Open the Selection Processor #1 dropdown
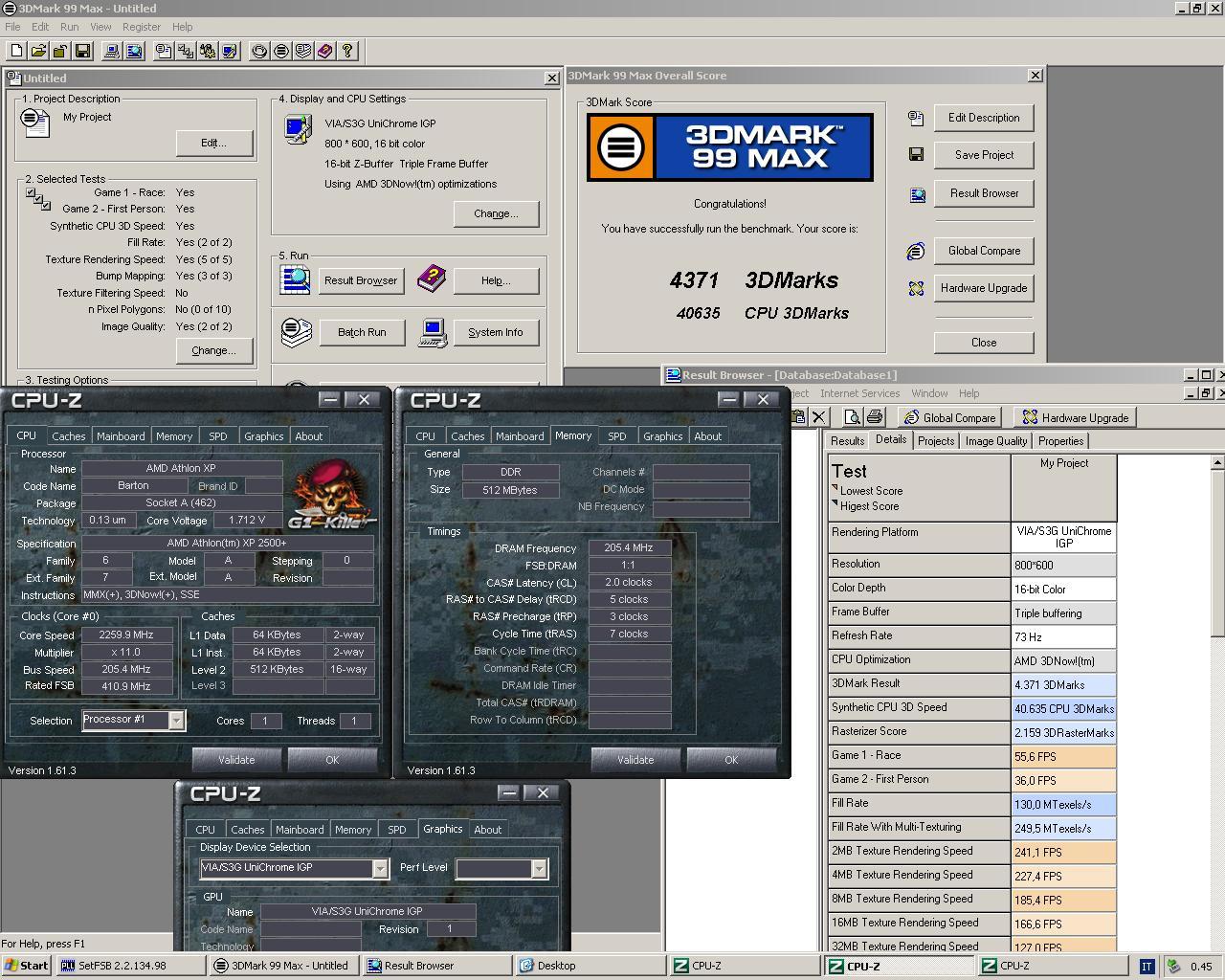 (176, 720)
